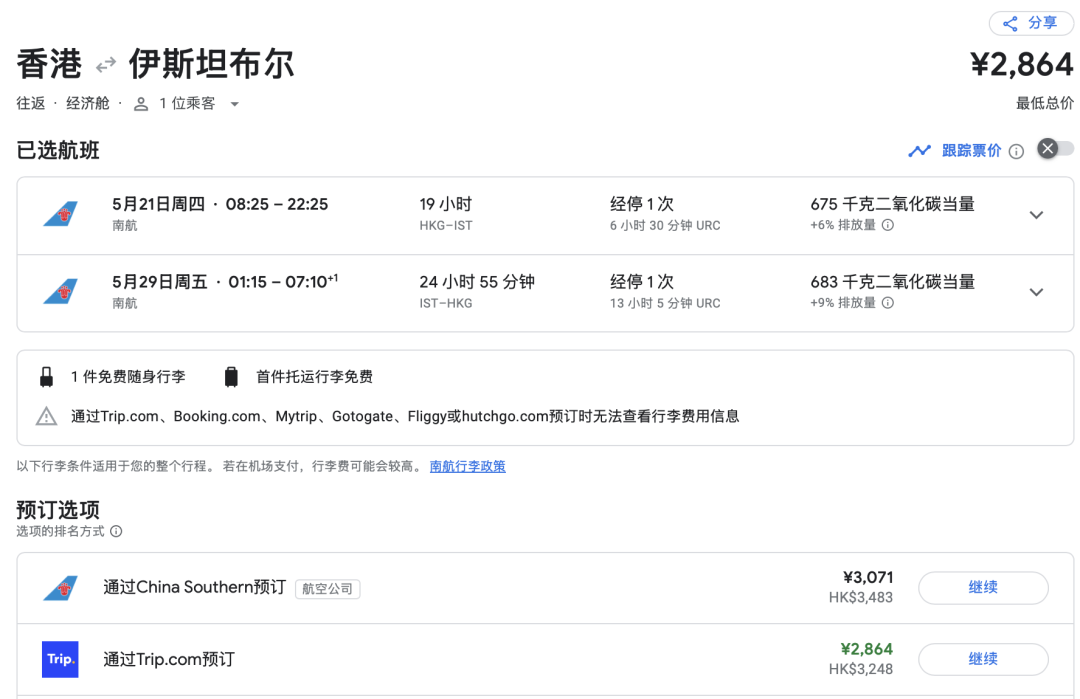Open the passenger count dropdown

[x=234, y=103]
